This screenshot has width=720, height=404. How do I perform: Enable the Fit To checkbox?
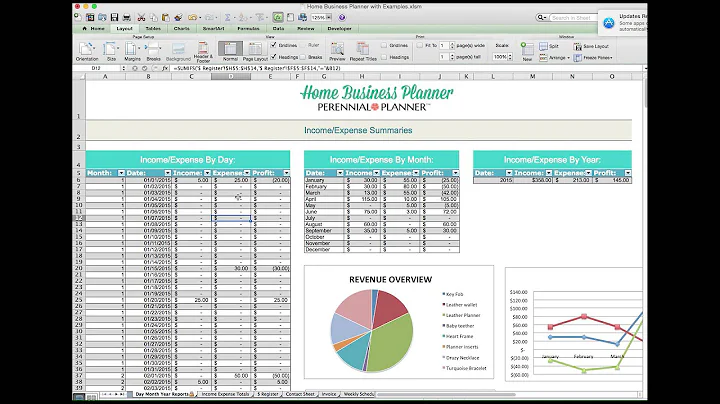(x=420, y=45)
